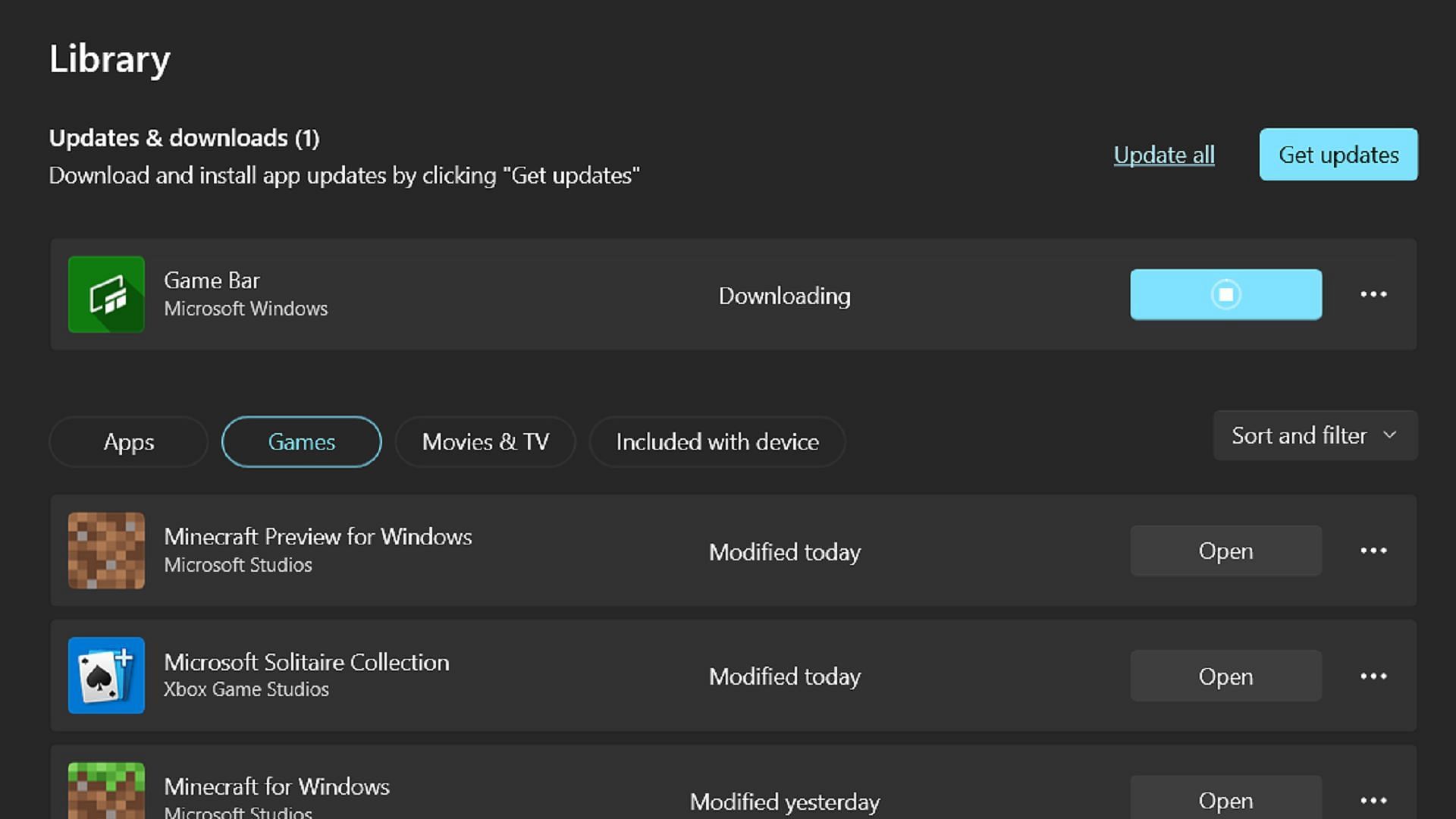Viewport: 1456px width, 819px height.
Task: Show the Included with device tab
Action: click(x=717, y=441)
